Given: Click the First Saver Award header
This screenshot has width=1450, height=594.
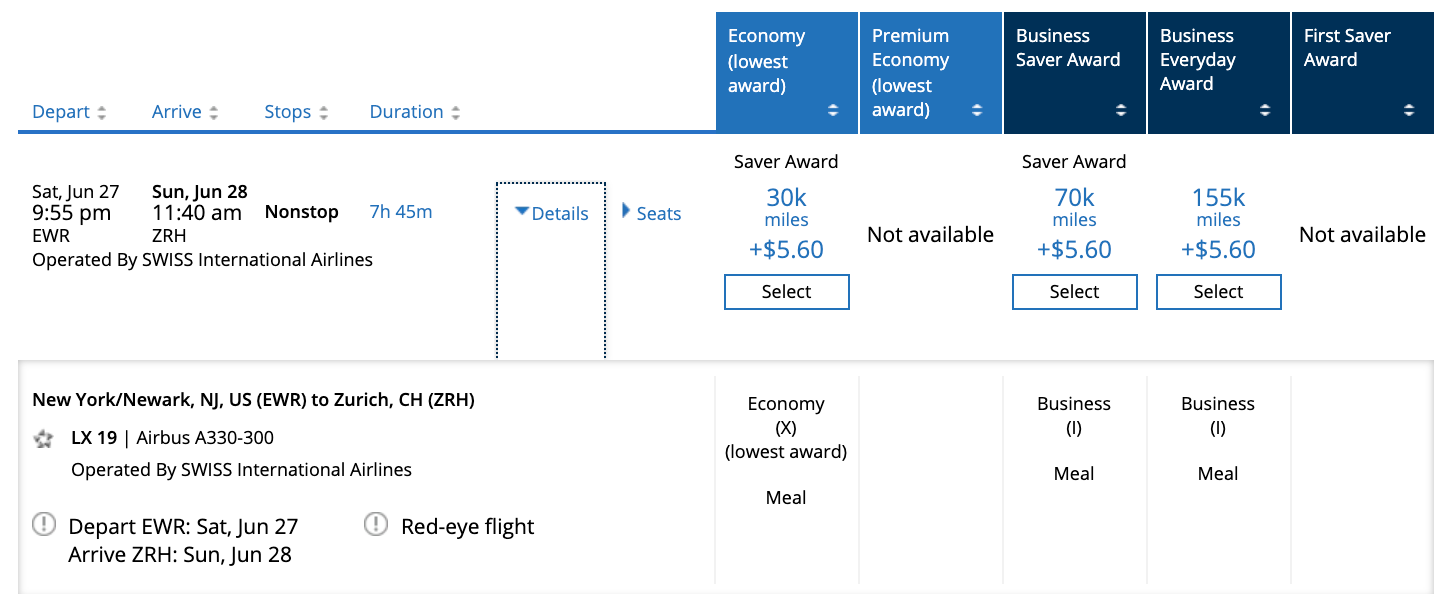Looking at the screenshot, I should coord(1347,48).
